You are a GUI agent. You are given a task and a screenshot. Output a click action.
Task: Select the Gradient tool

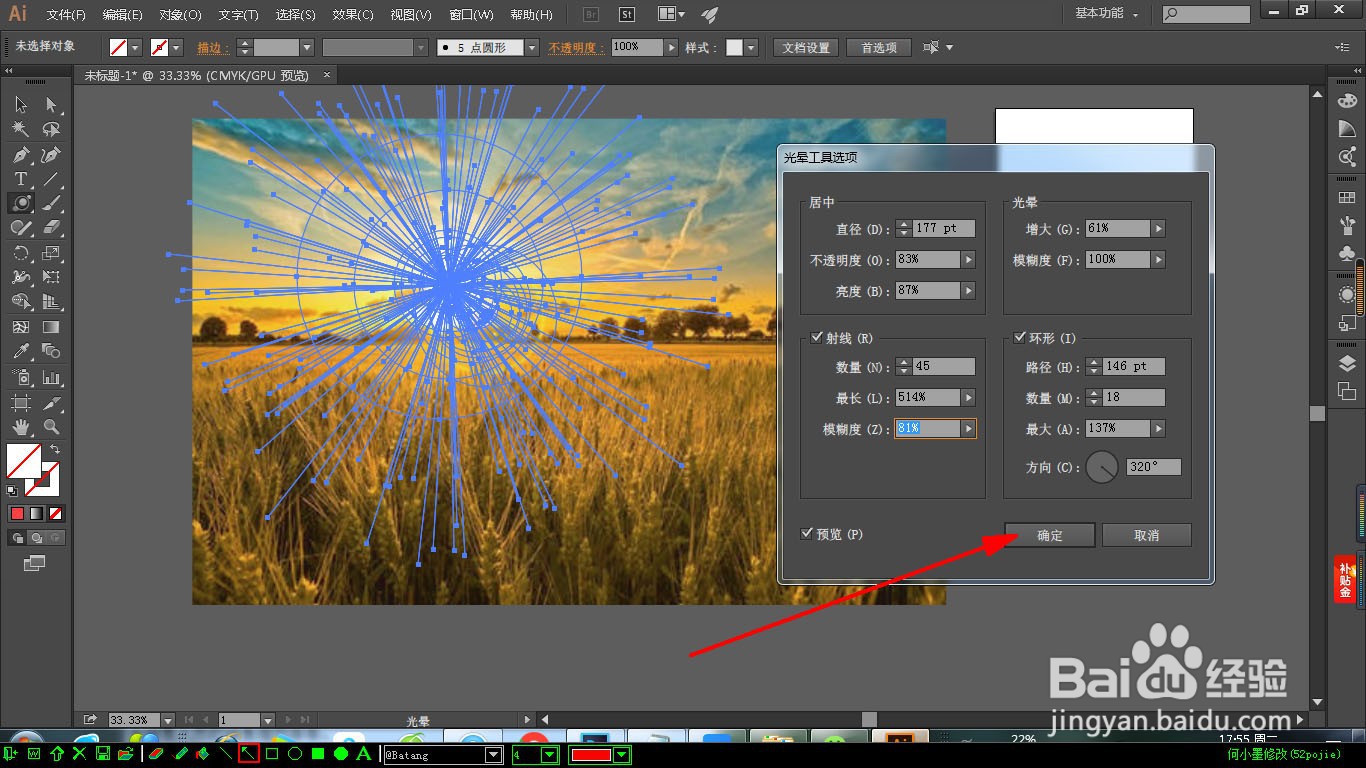point(52,327)
